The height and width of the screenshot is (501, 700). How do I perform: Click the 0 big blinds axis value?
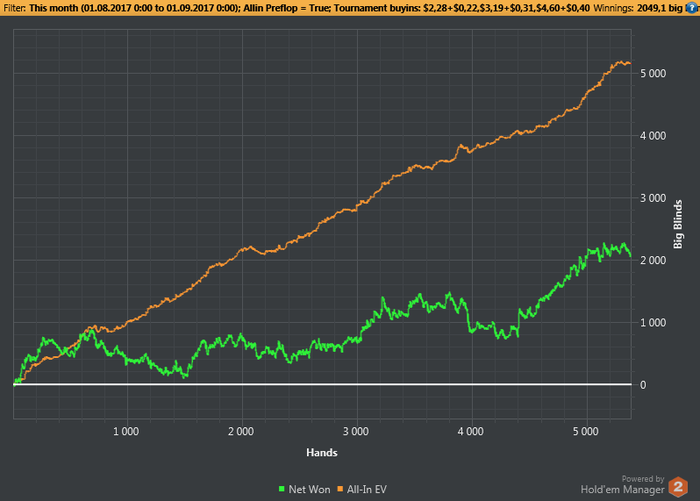[643, 385]
